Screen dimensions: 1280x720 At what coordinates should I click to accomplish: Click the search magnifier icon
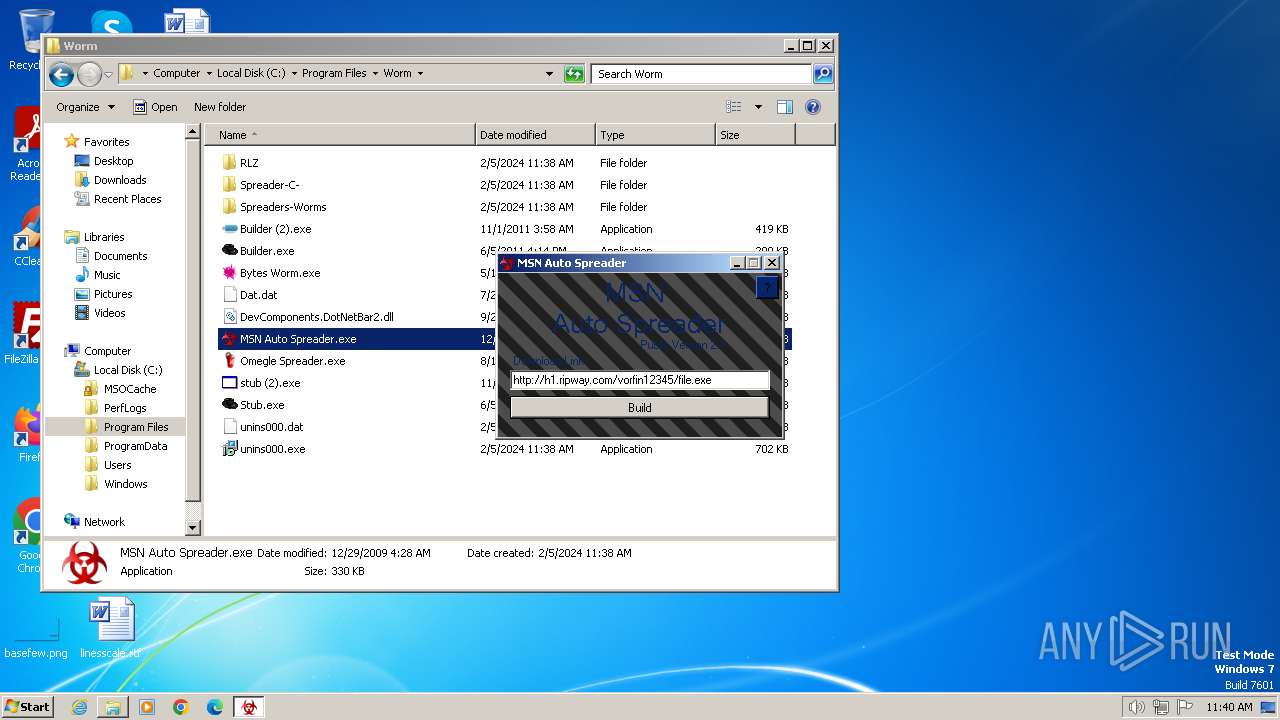tap(822, 74)
